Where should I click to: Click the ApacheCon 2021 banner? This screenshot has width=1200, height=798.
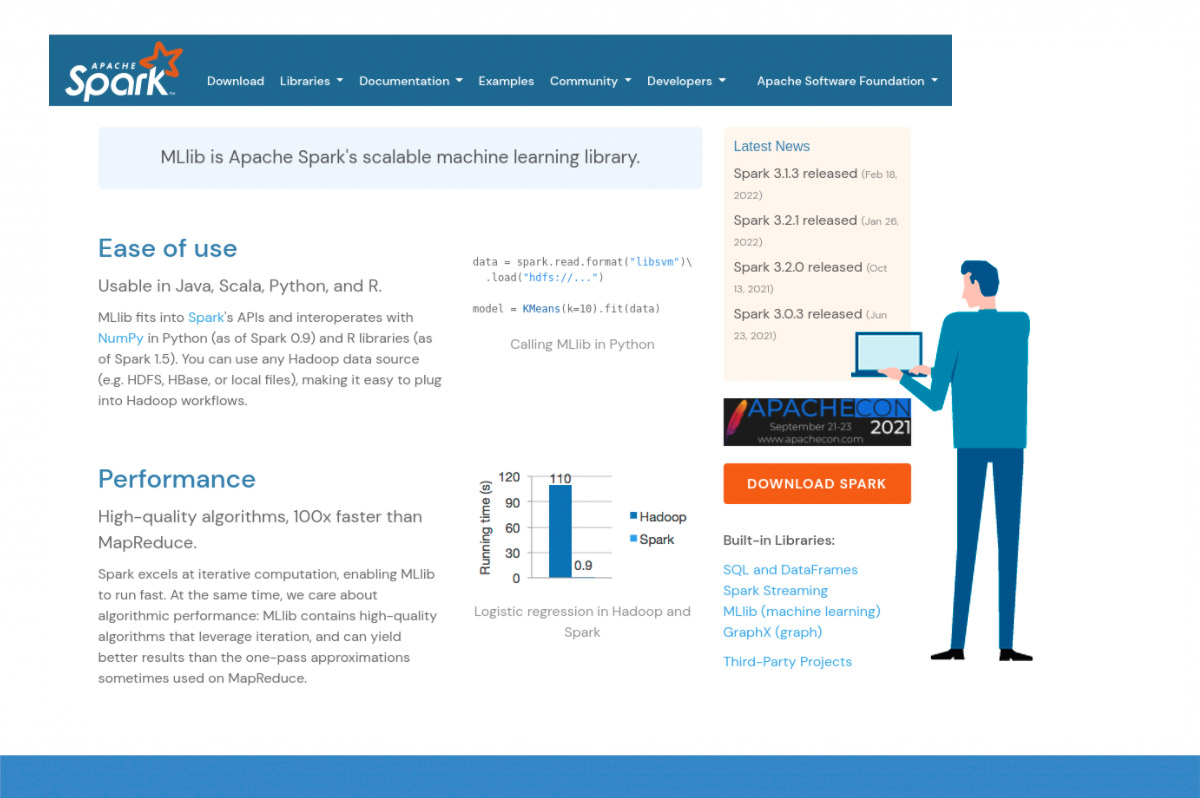(x=817, y=421)
